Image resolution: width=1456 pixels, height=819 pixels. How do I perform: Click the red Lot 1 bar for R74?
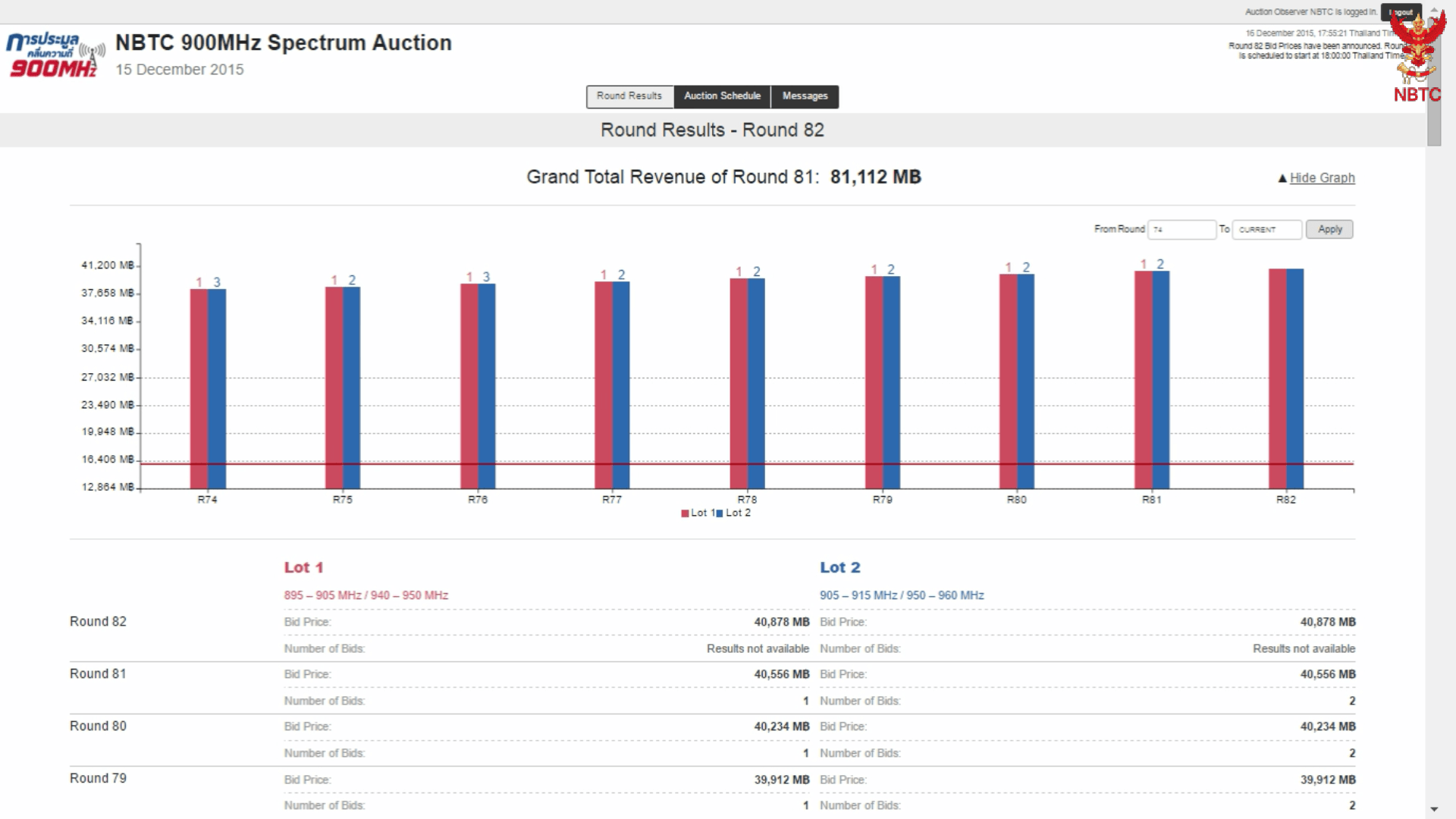coord(199,387)
